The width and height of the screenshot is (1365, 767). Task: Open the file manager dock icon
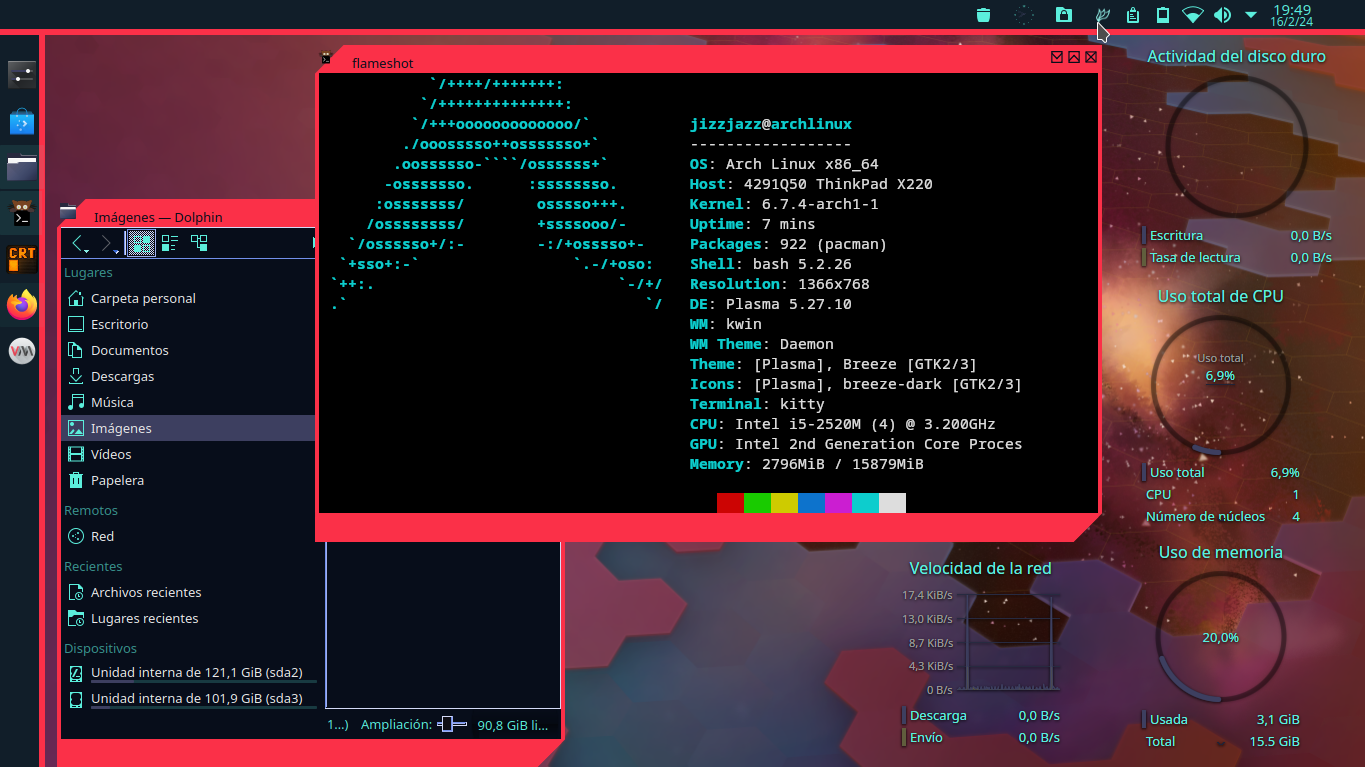21,167
